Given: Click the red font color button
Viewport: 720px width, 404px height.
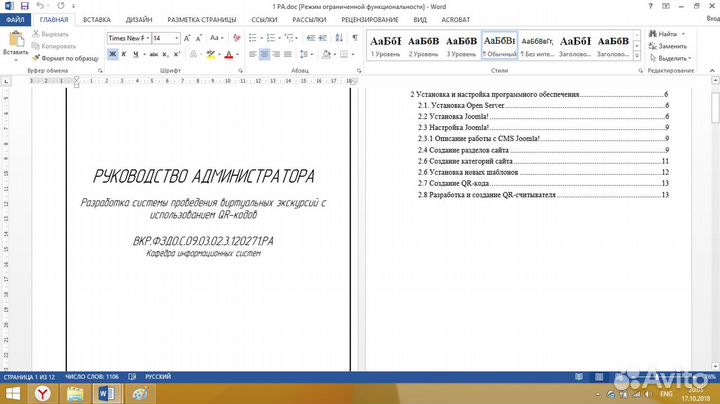Looking at the screenshot, I should (229, 55).
